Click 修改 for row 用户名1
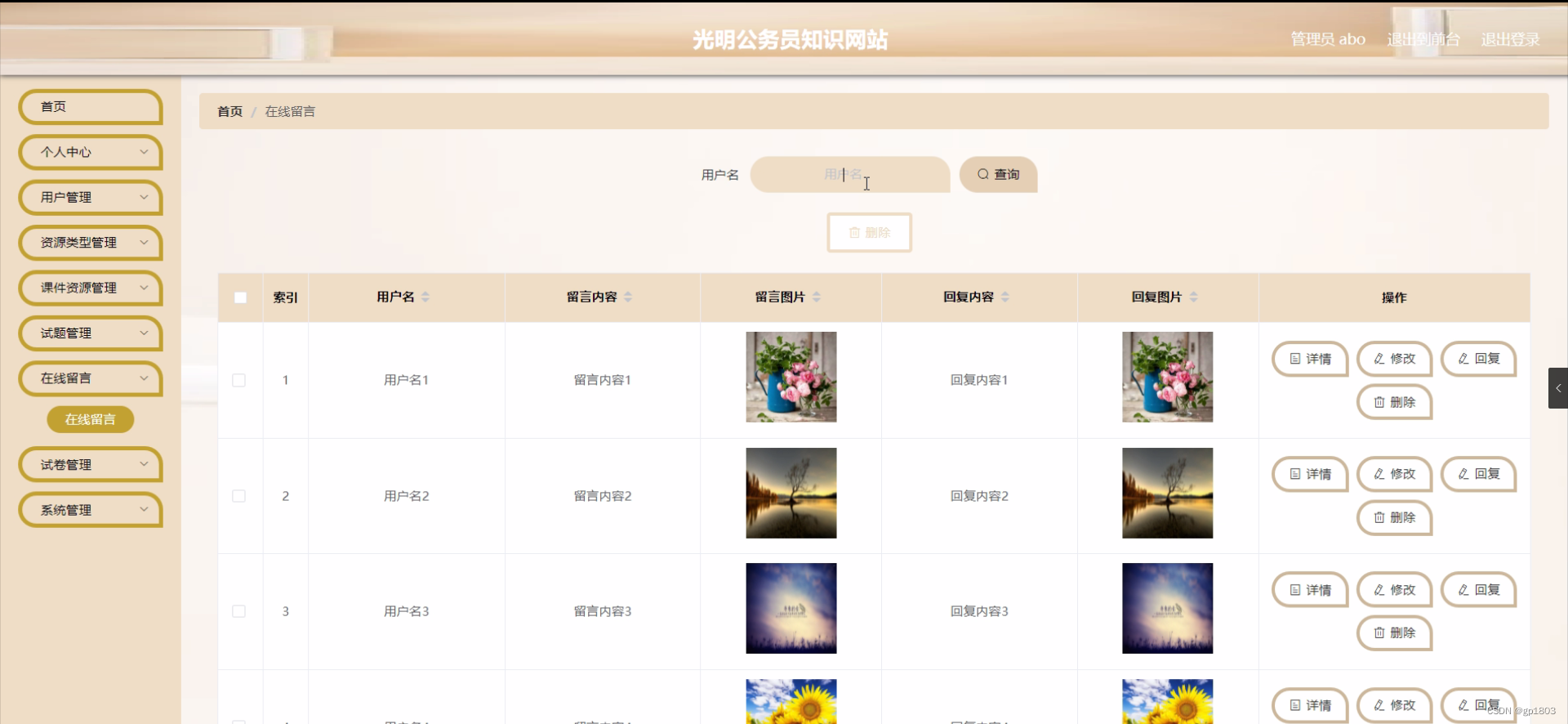Image resolution: width=1568 pixels, height=724 pixels. (x=1394, y=359)
